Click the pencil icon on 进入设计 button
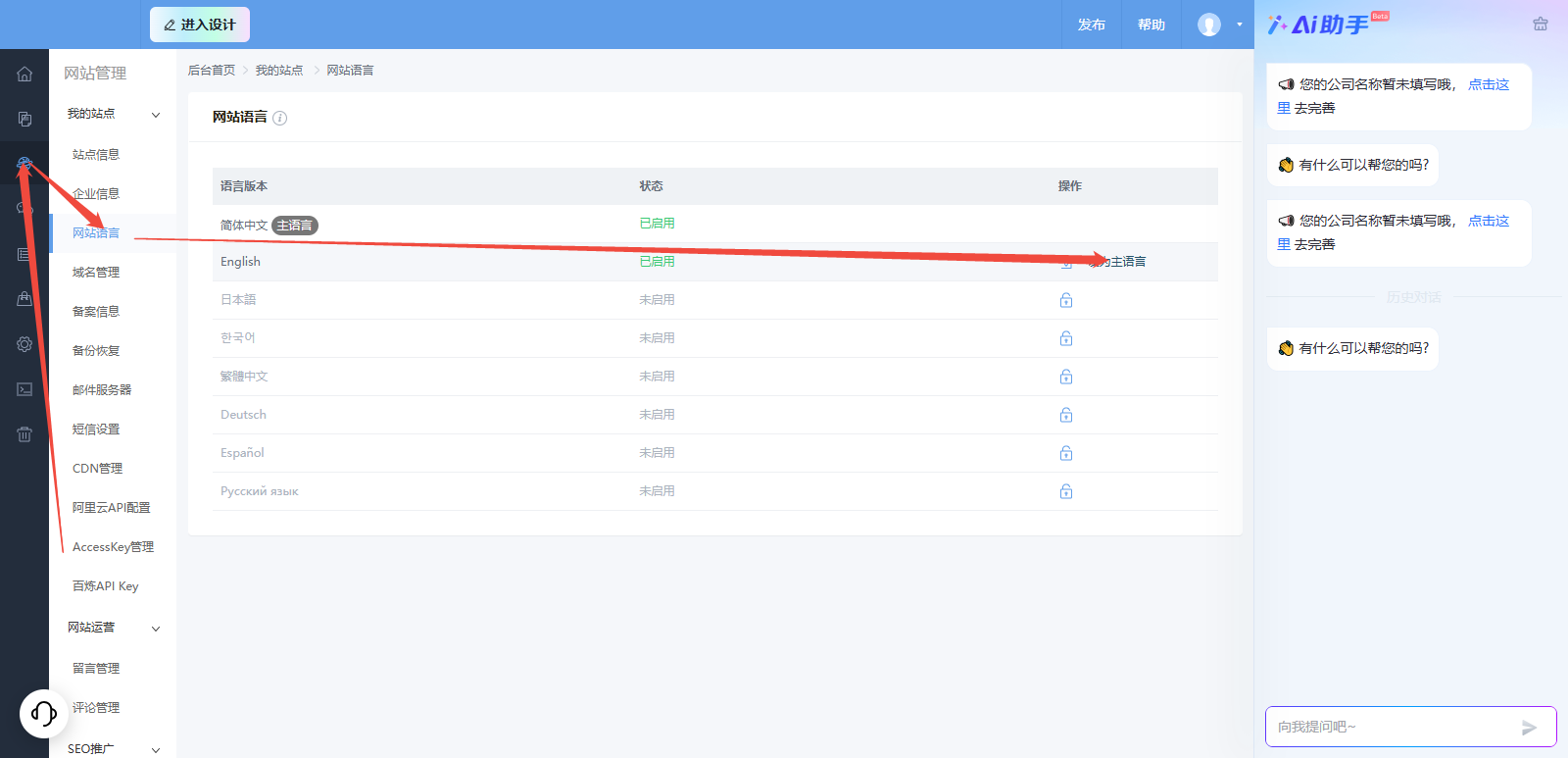The height and width of the screenshot is (758, 1568). point(170,25)
